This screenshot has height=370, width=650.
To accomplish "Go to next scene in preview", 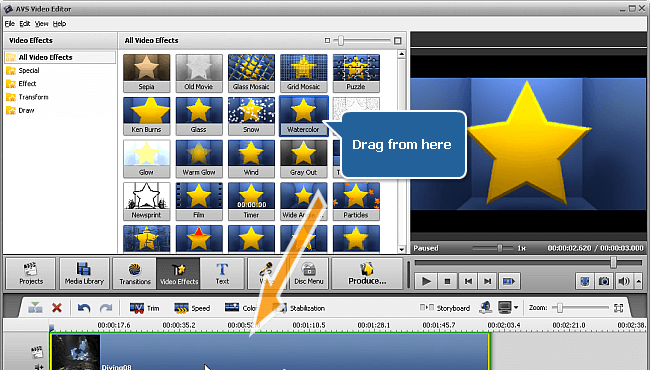I will click(x=509, y=281).
